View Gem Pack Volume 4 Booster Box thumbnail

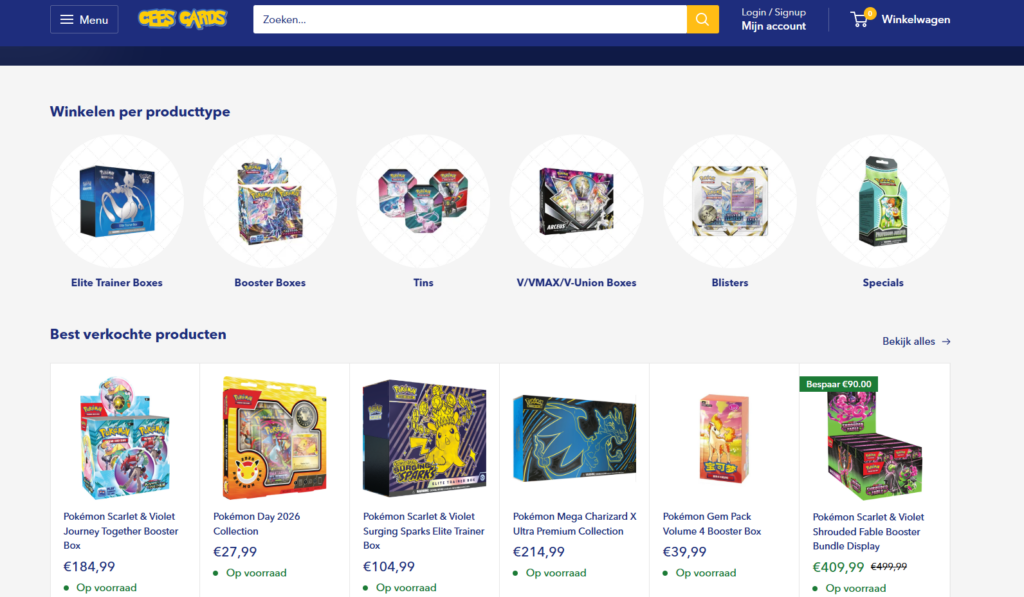(724, 438)
